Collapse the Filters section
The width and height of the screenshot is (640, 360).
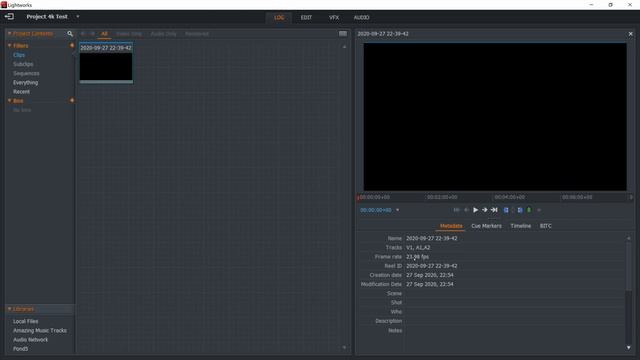point(9,46)
